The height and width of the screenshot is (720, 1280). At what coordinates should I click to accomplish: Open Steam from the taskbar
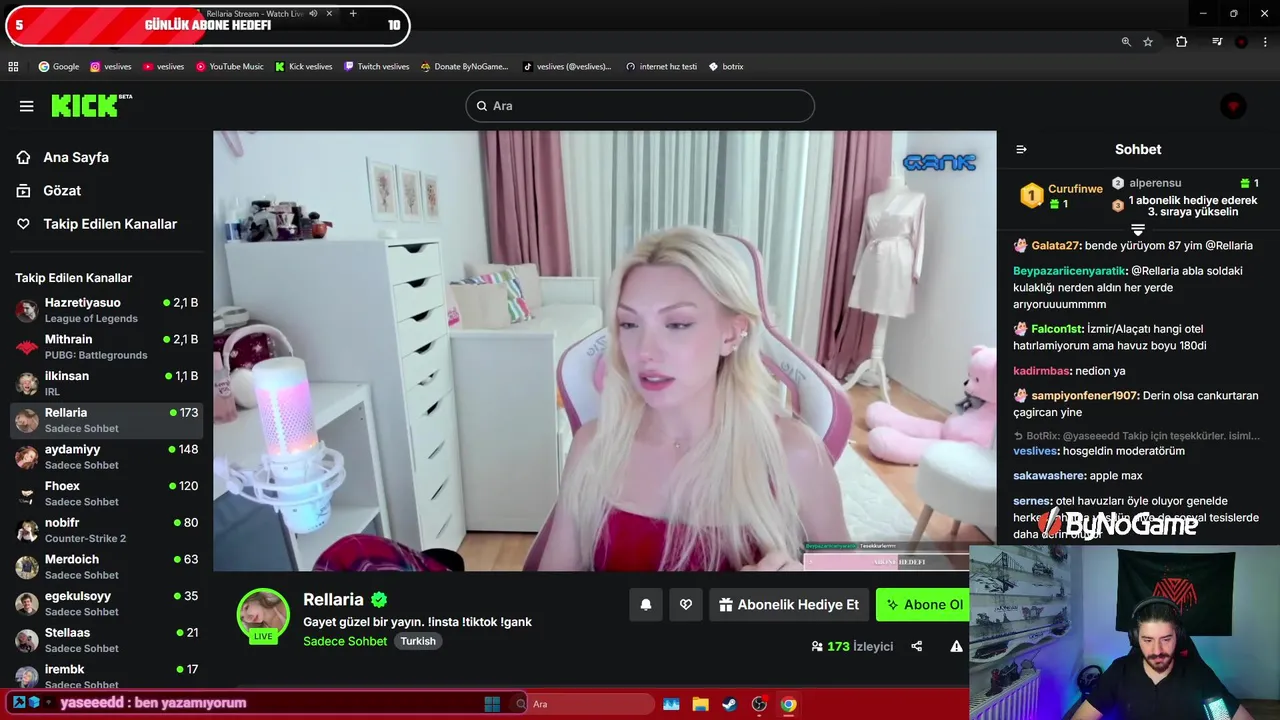pos(730,704)
